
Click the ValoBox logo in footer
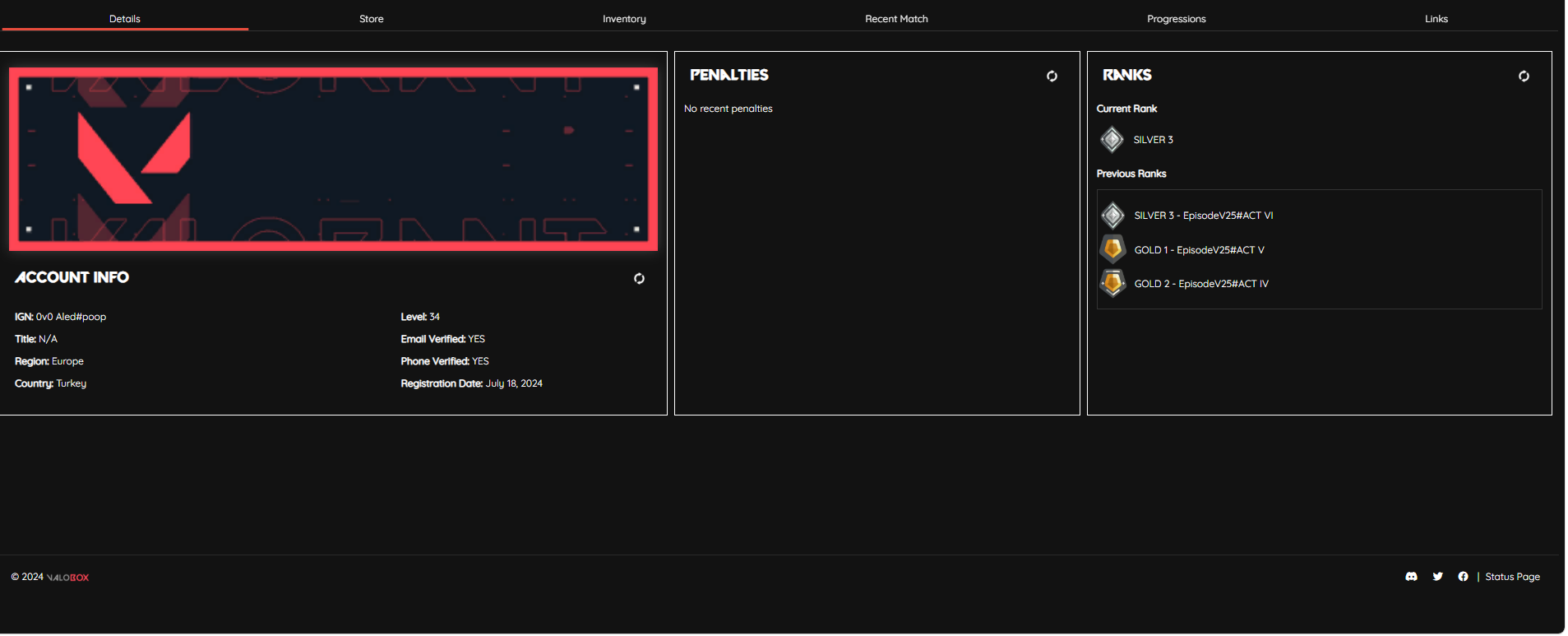coord(68,578)
